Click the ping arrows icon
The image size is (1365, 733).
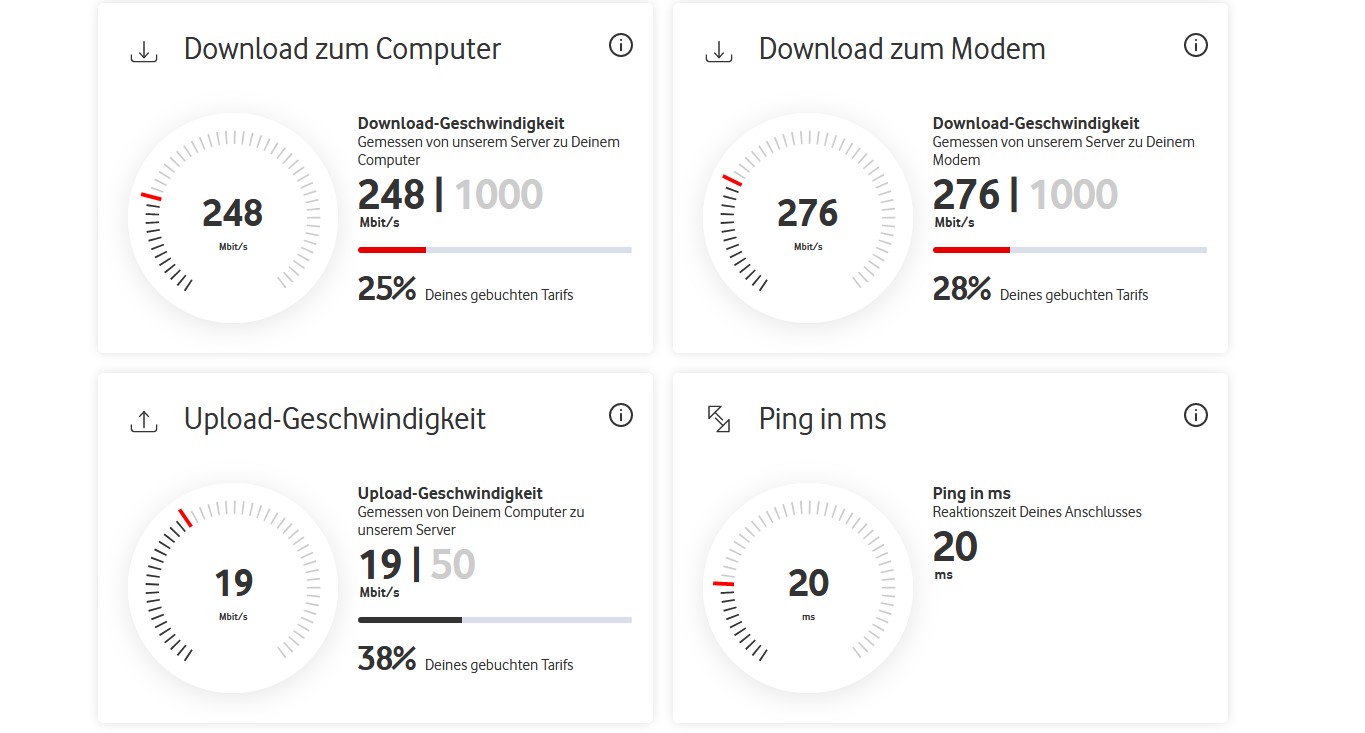tap(719, 419)
